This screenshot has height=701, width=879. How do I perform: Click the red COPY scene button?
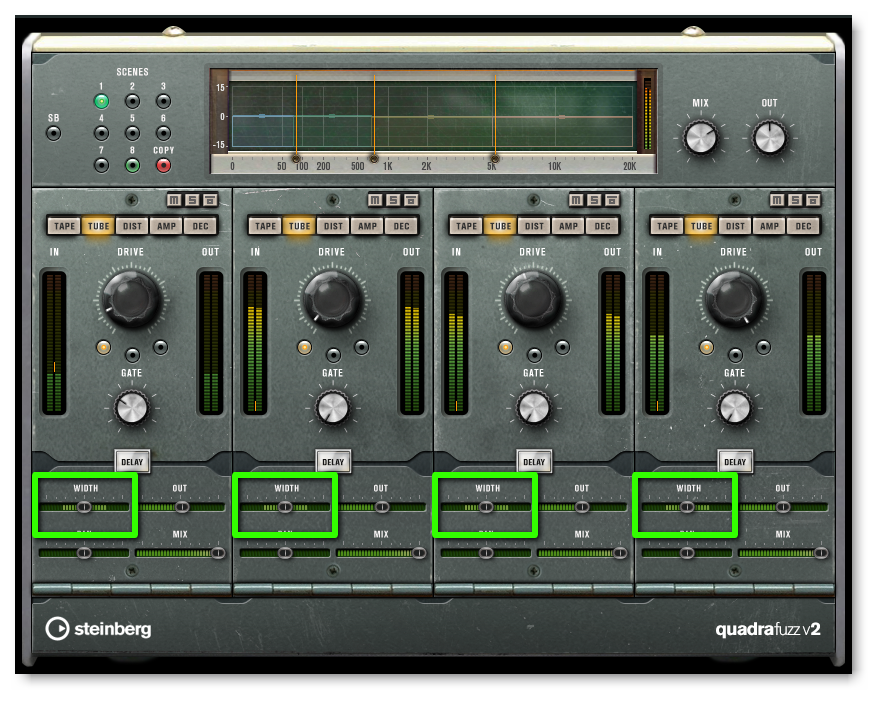point(163,166)
